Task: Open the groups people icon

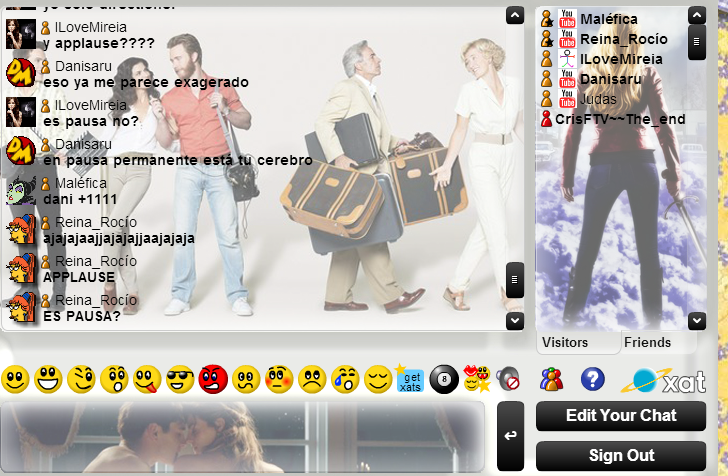Action: 551,379
